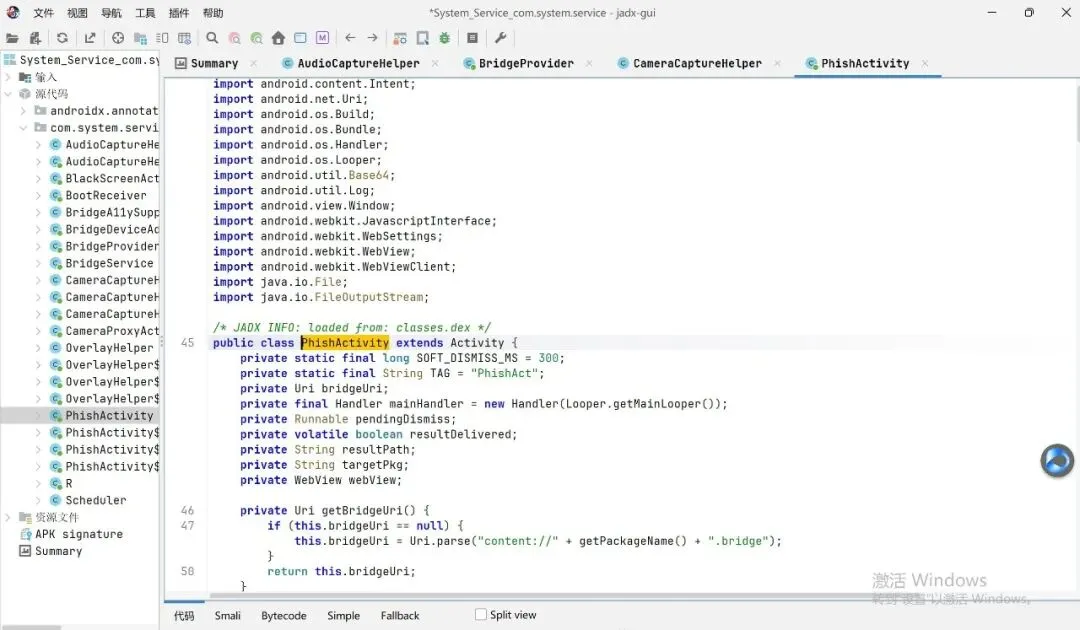This screenshot has width=1080, height=630.
Task: Switch to the CameraCaptureHelper tab
Action: point(697,63)
